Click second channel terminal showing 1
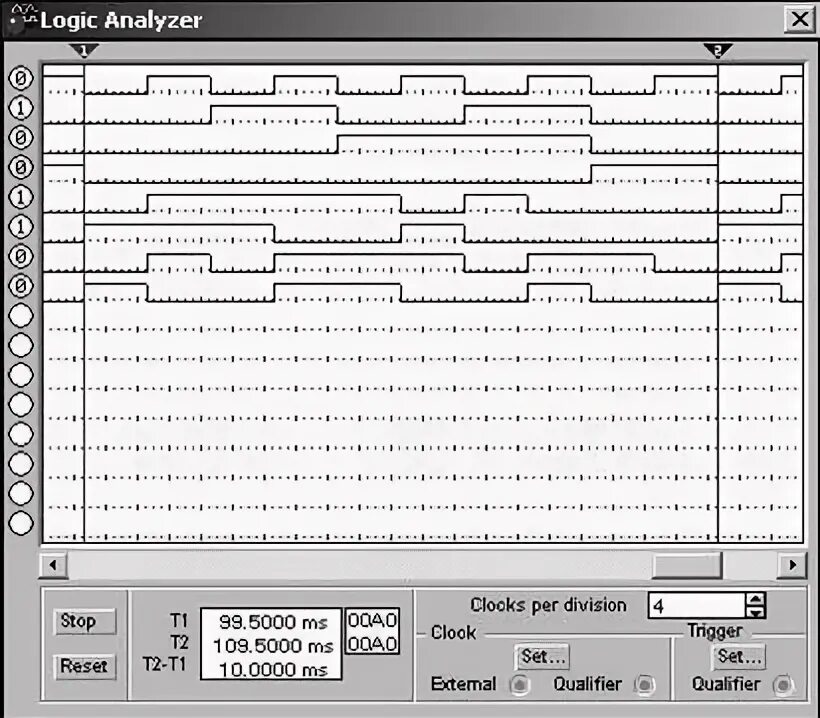Viewport: 820px width, 718px height. click(x=21, y=108)
